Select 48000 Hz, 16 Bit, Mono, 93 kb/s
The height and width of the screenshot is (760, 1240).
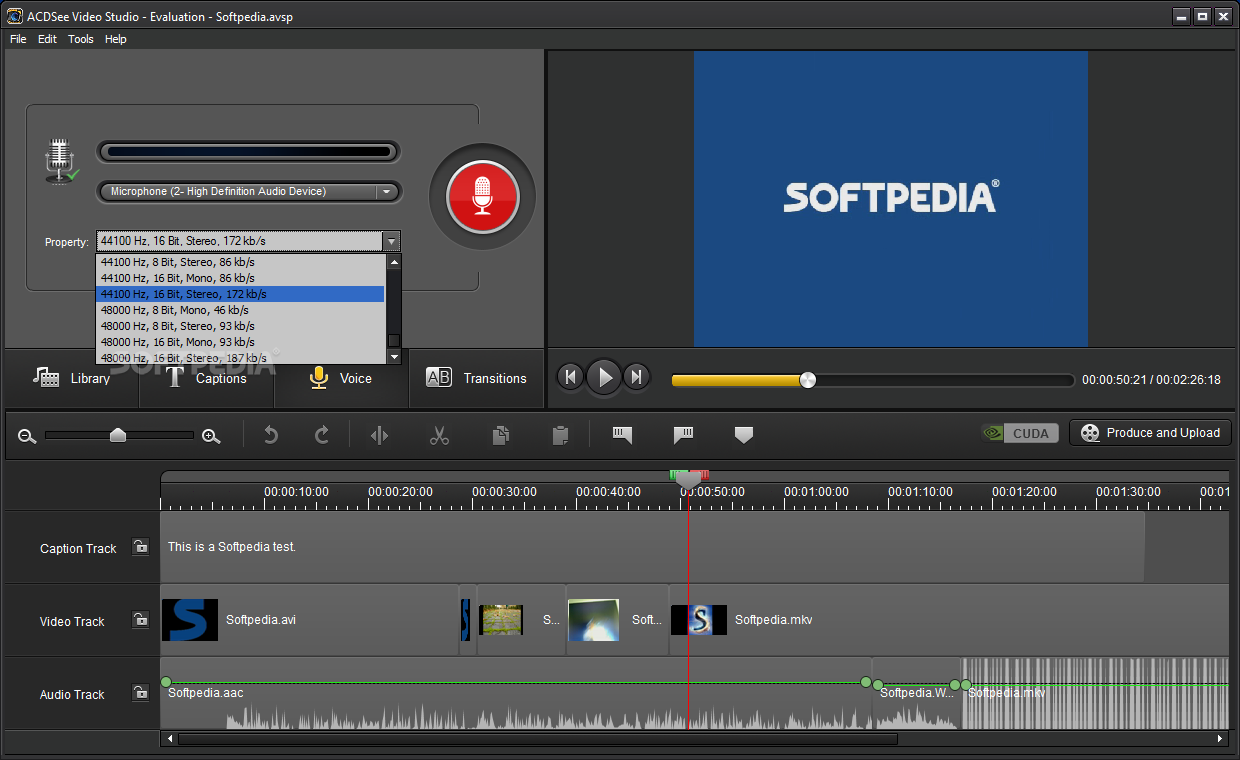click(240, 342)
